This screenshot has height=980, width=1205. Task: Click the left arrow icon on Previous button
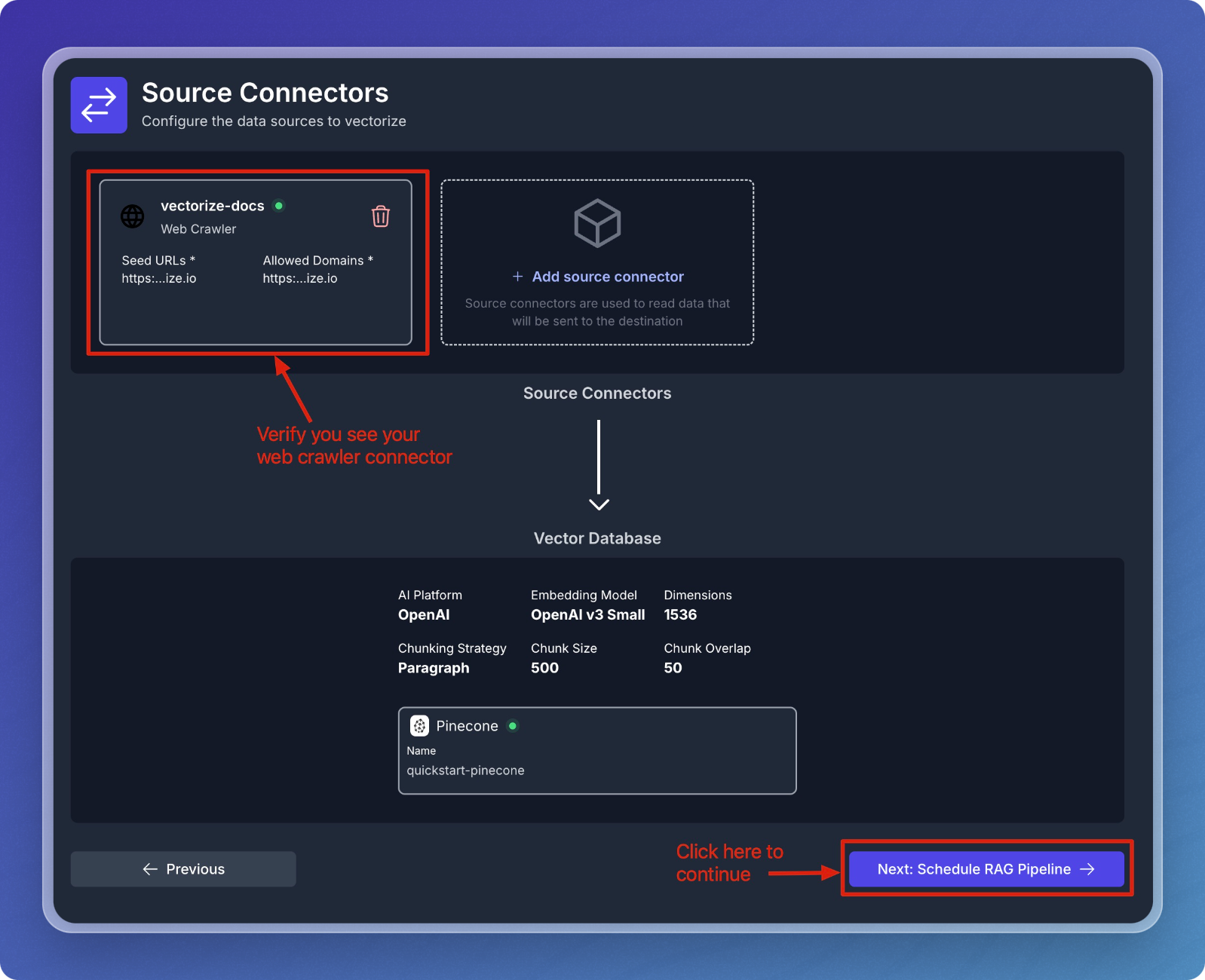point(150,869)
